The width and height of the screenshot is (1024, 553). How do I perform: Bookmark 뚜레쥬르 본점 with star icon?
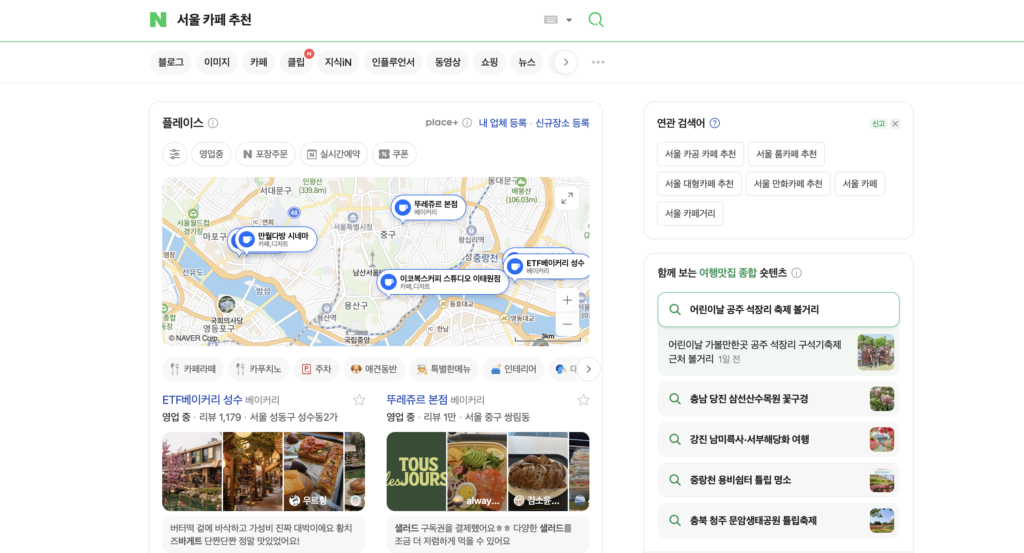coord(583,400)
